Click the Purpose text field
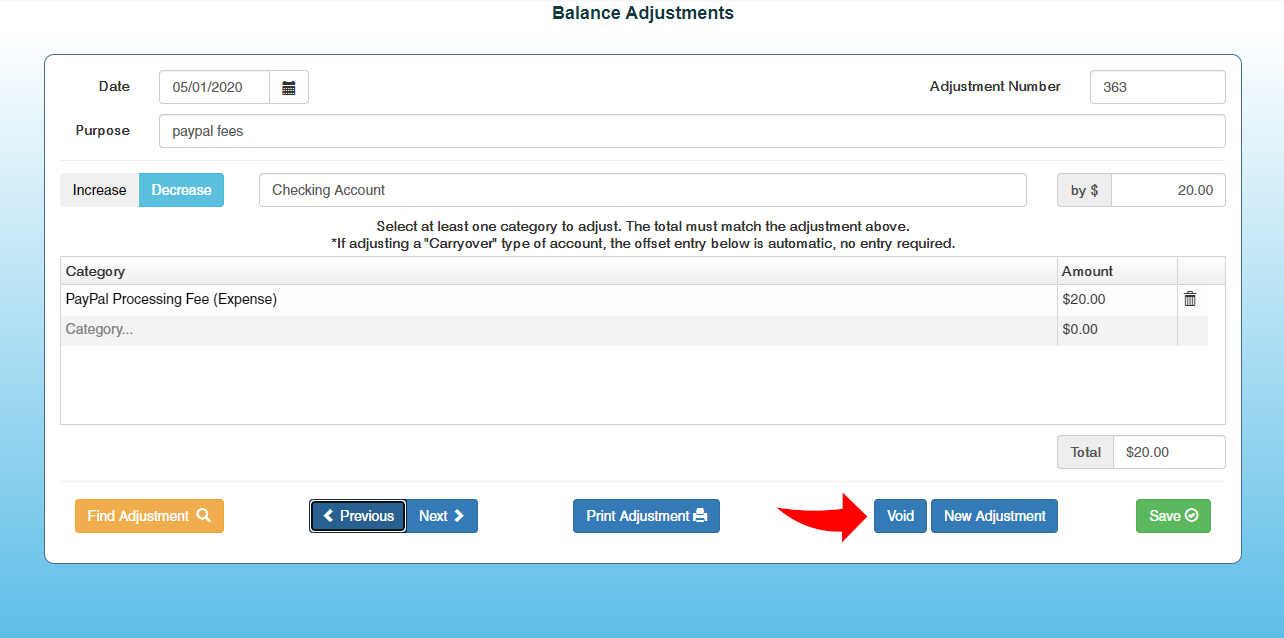Image resolution: width=1284 pixels, height=638 pixels. point(691,131)
